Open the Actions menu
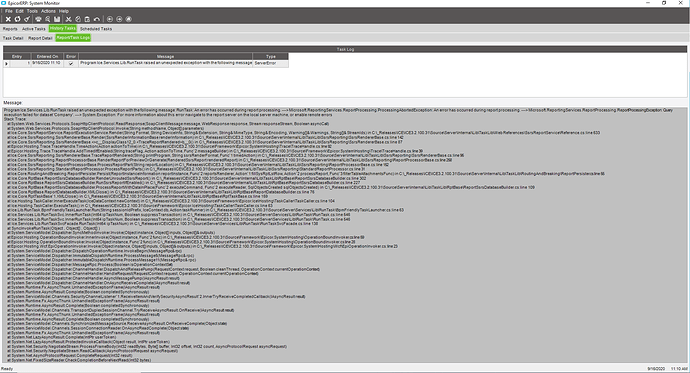690x373 pixels. (48, 11)
